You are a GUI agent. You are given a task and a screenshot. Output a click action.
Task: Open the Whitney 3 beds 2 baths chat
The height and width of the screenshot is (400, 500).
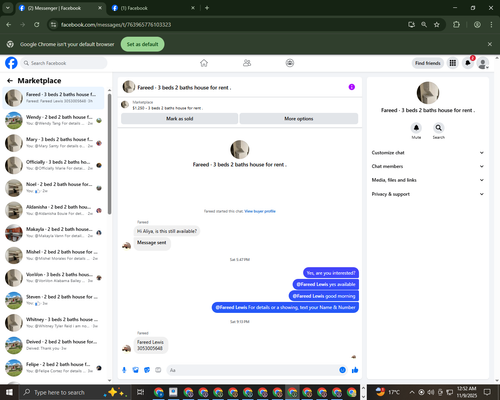tap(53, 322)
